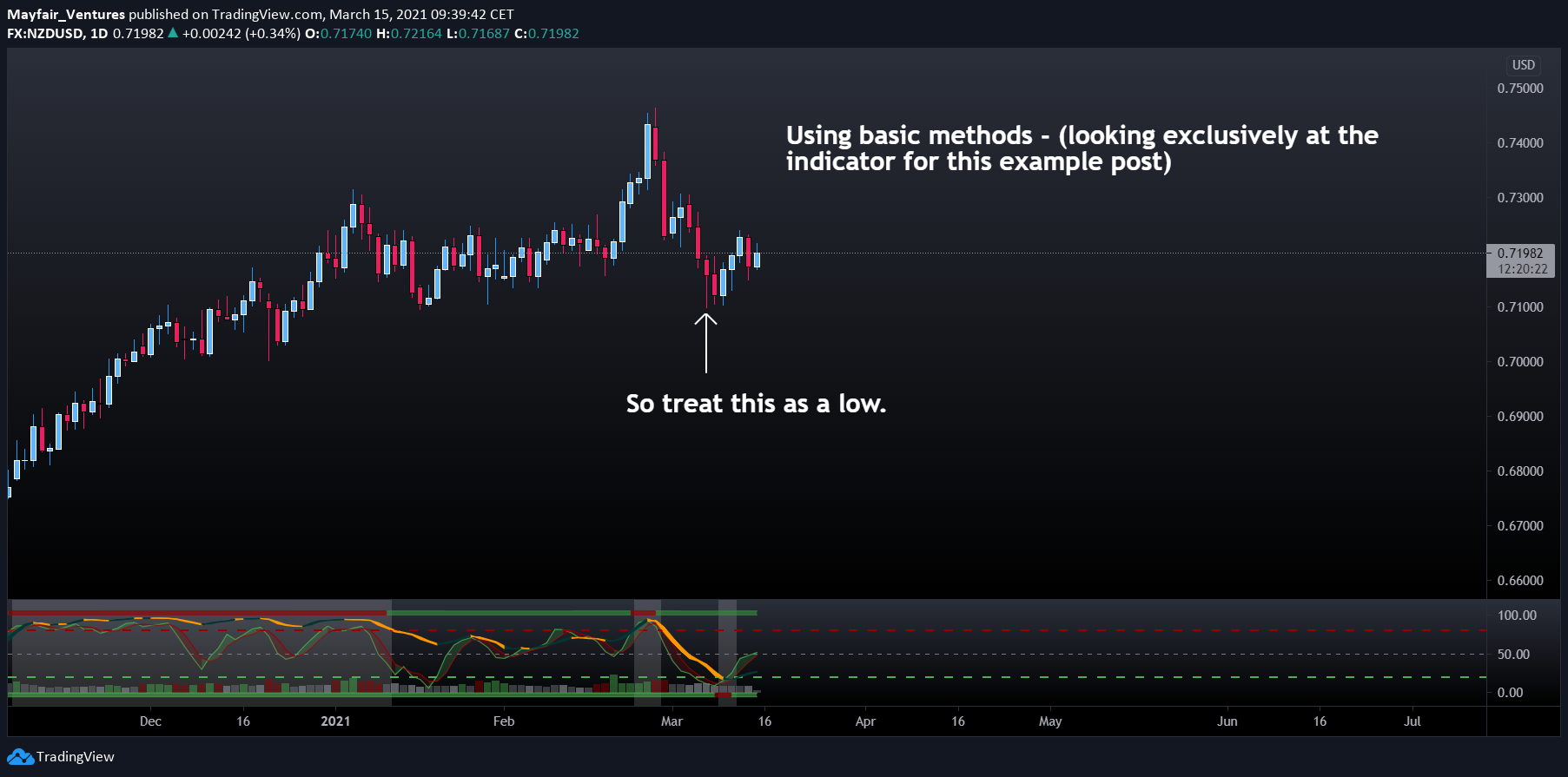Click the current price label 0.71982 on axis
Viewport: 1568px width, 777px height.
coord(1520,254)
